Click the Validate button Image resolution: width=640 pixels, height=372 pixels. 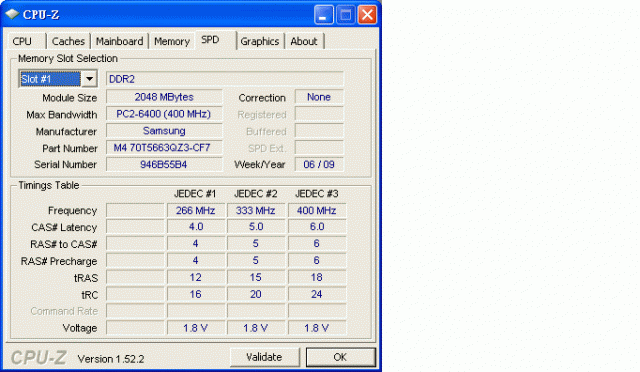tap(264, 357)
